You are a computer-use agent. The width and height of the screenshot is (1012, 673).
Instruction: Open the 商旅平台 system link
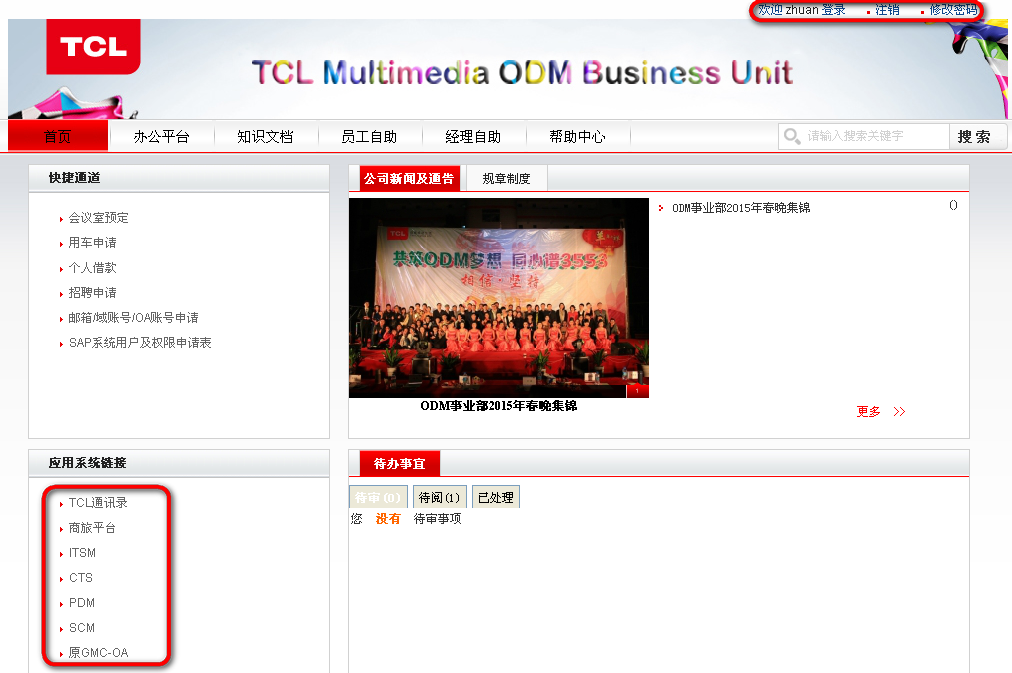92,528
